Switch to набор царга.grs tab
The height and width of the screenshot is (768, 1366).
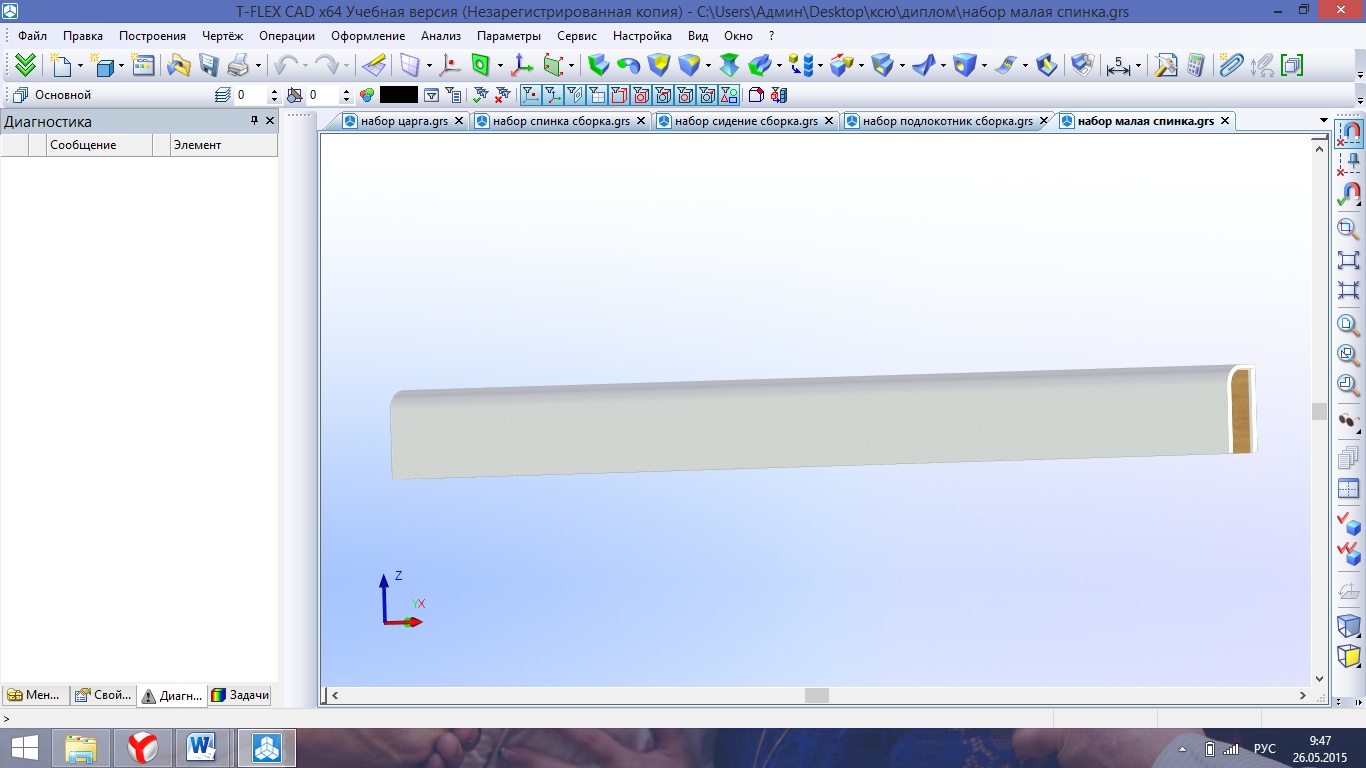403,121
